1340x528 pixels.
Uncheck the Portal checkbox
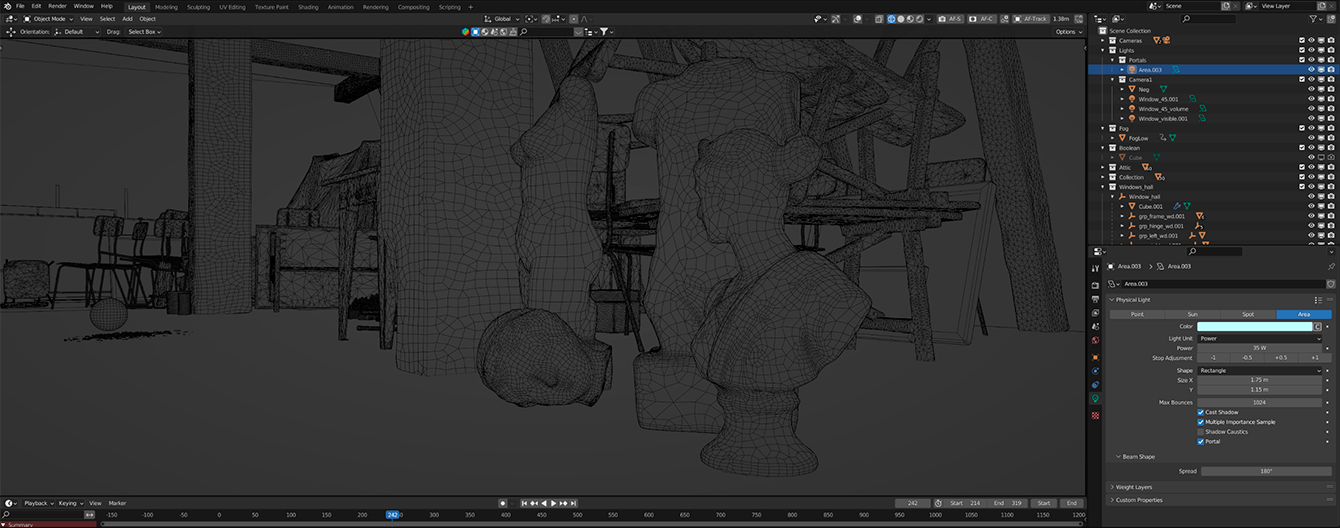coord(1201,441)
